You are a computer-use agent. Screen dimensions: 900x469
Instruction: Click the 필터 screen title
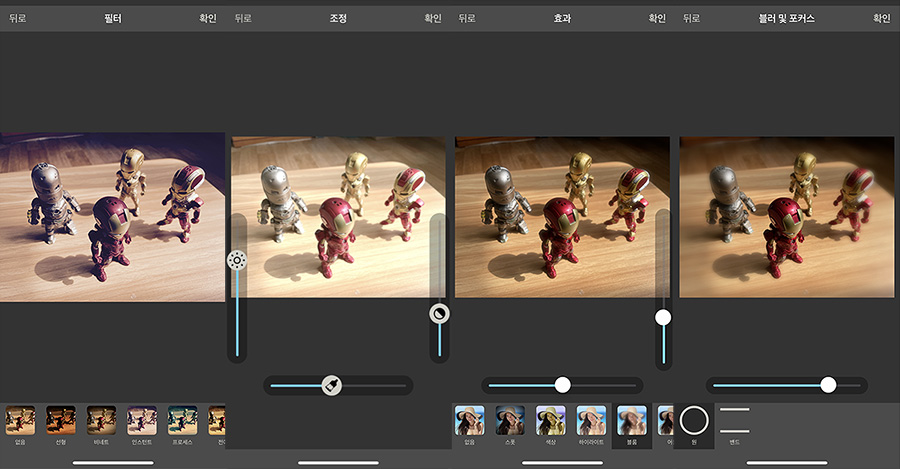(112, 18)
